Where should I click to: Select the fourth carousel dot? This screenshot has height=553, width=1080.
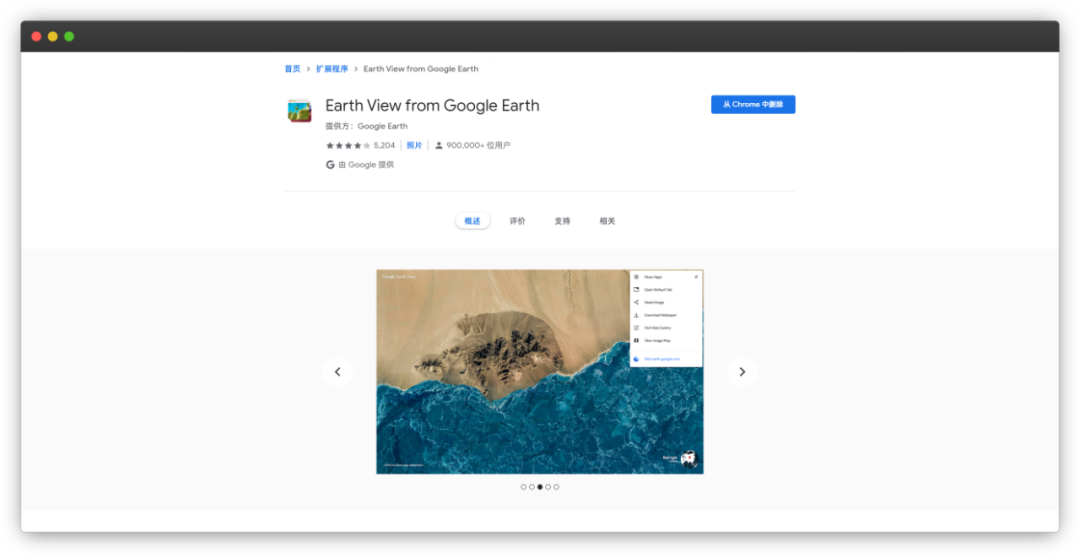tap(548, 487)
